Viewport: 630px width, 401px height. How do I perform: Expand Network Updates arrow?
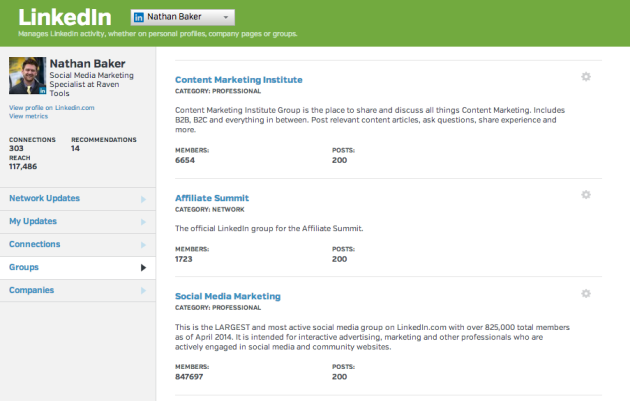tap(143, 199)
